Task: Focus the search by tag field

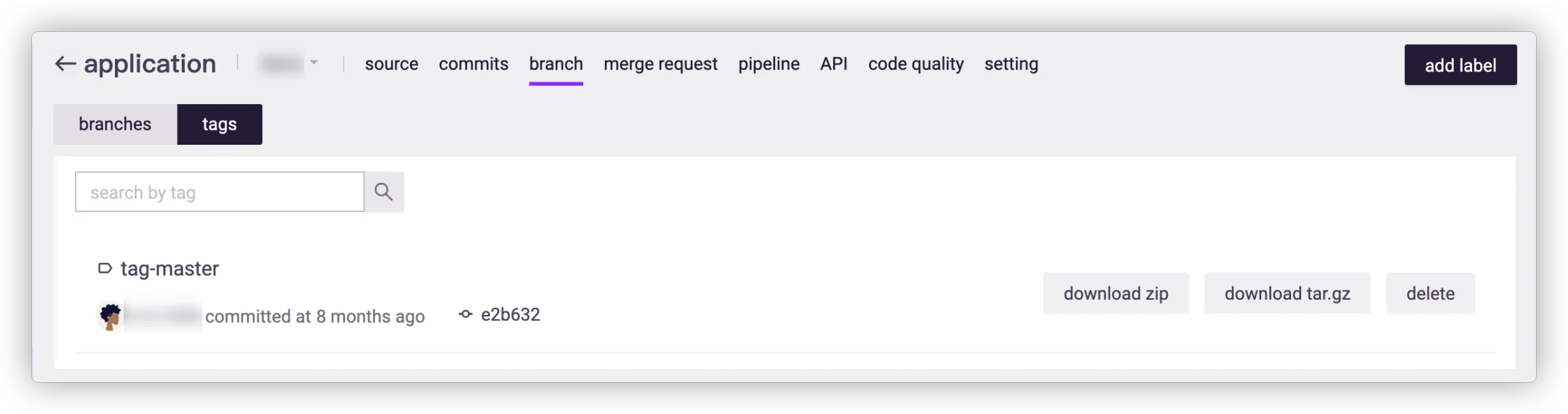Action: click(219, 192)
